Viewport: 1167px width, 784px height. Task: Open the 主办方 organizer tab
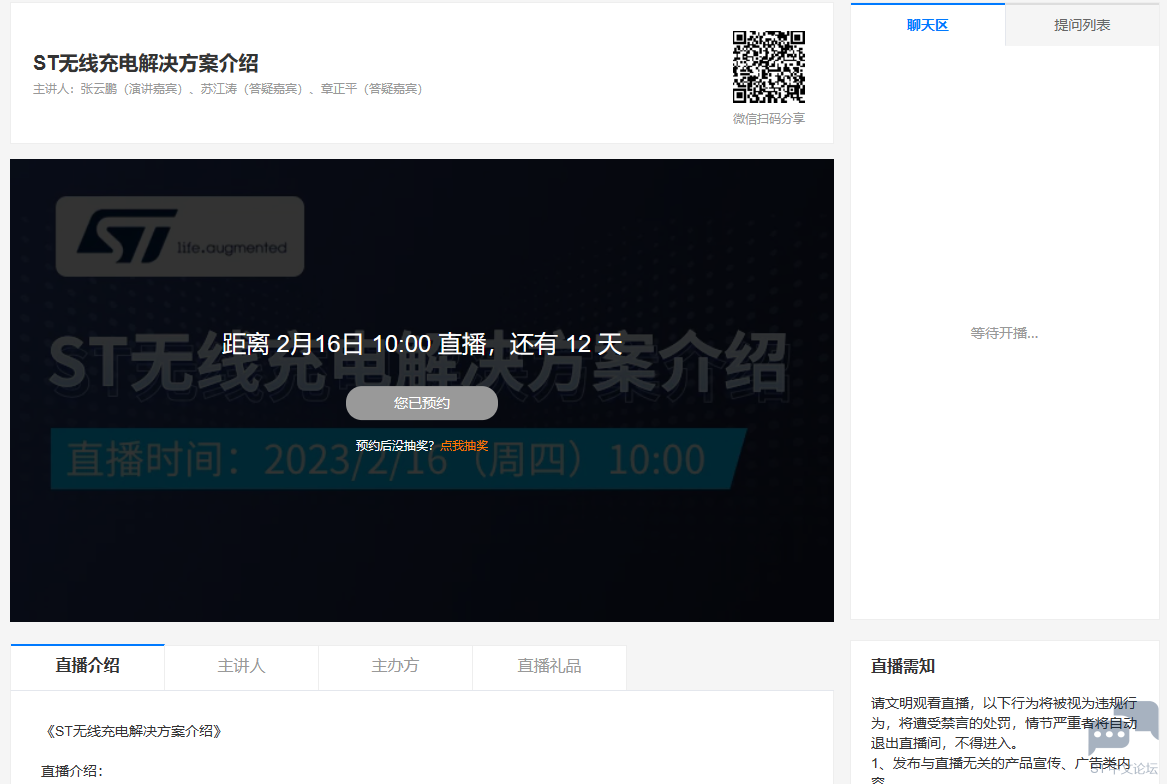coord(395,666)
